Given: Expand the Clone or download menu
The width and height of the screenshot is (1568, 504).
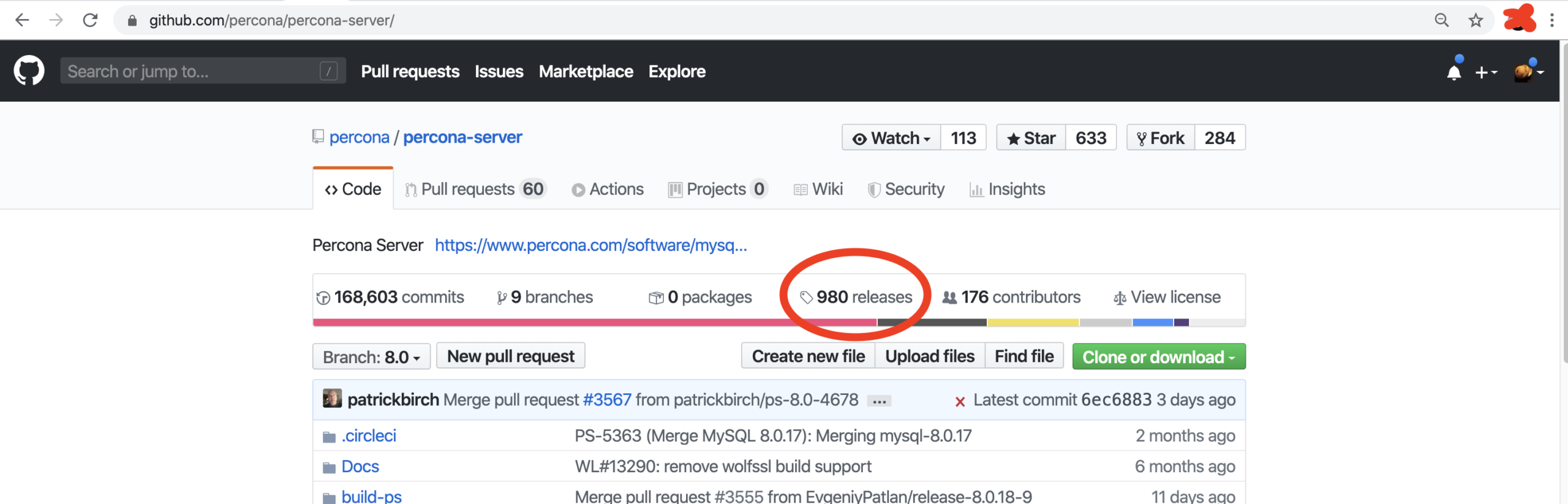Looking at the screenshot, I should click(1158, 356).
